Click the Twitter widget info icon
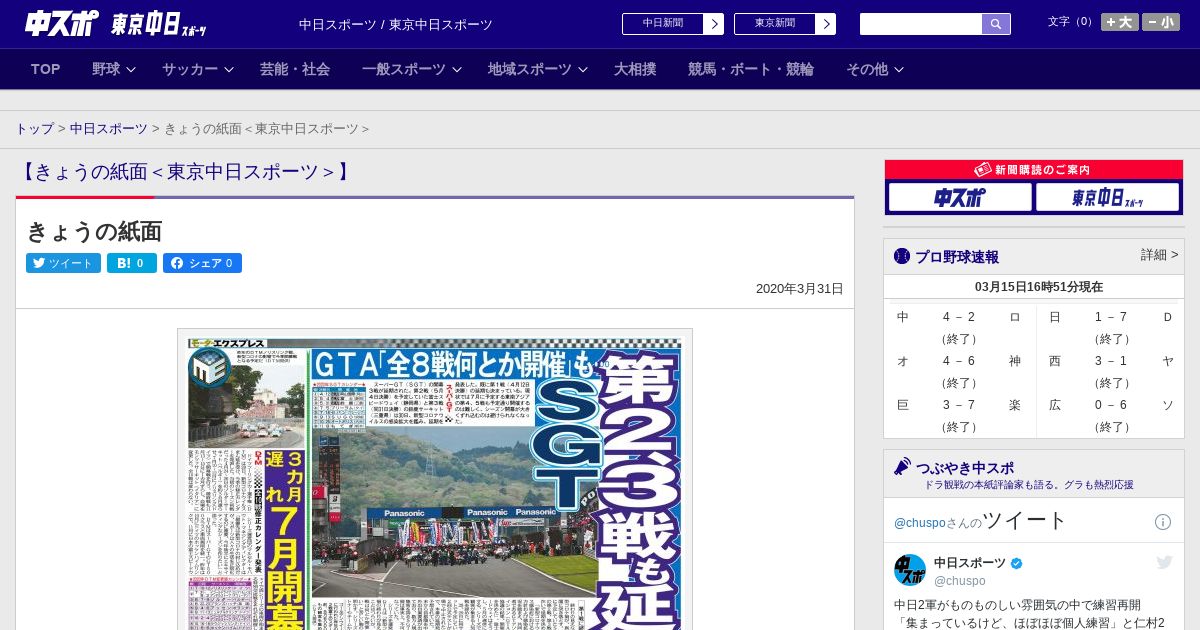The height and width of the screenshot is (630, 1200). coord(1163,522)
